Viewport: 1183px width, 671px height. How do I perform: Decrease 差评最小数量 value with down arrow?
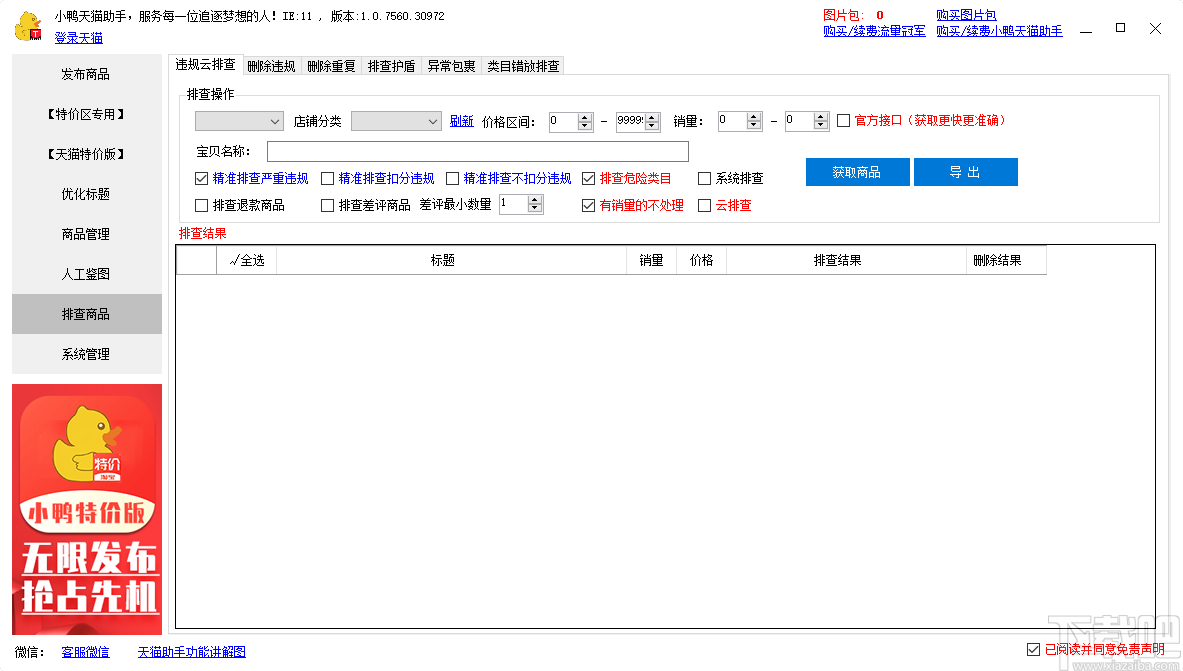coord(535,208)
